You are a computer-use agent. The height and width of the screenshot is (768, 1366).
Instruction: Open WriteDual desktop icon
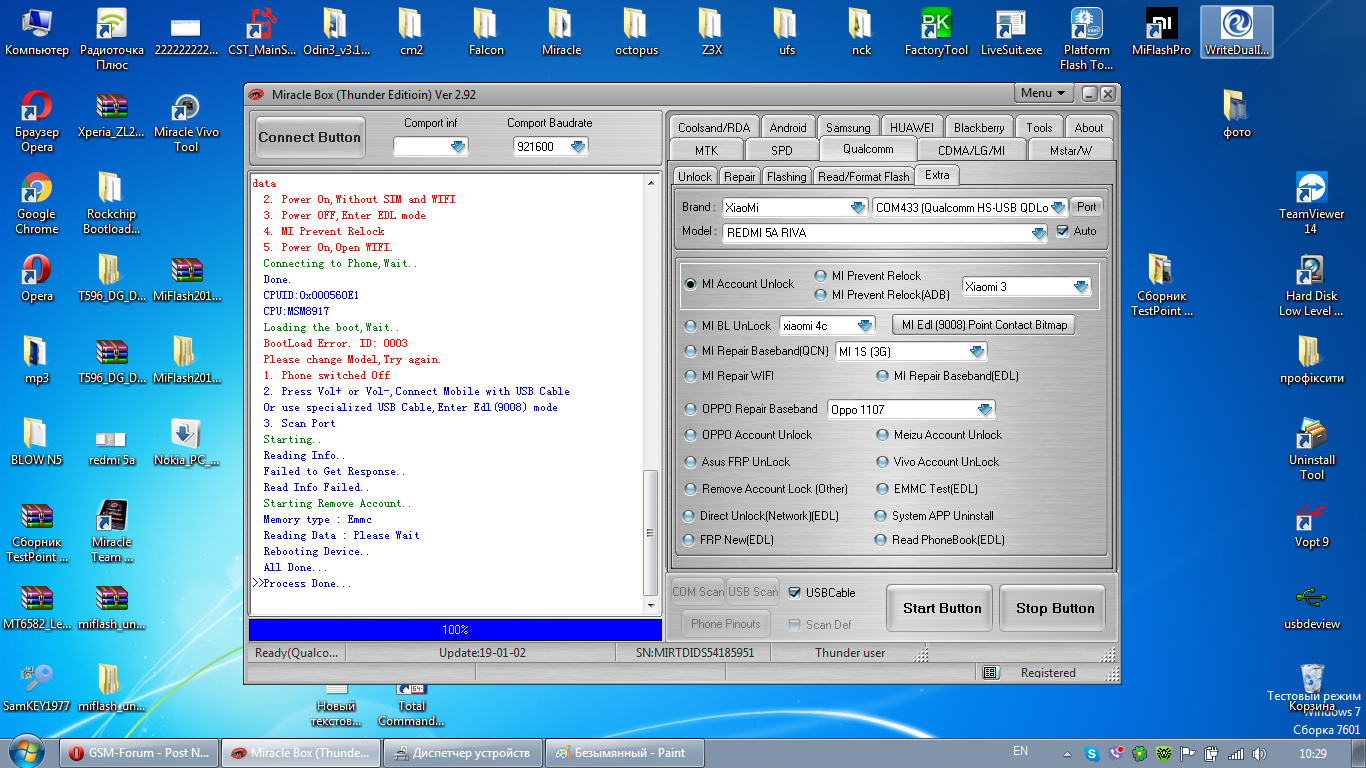pos(1236,30)
